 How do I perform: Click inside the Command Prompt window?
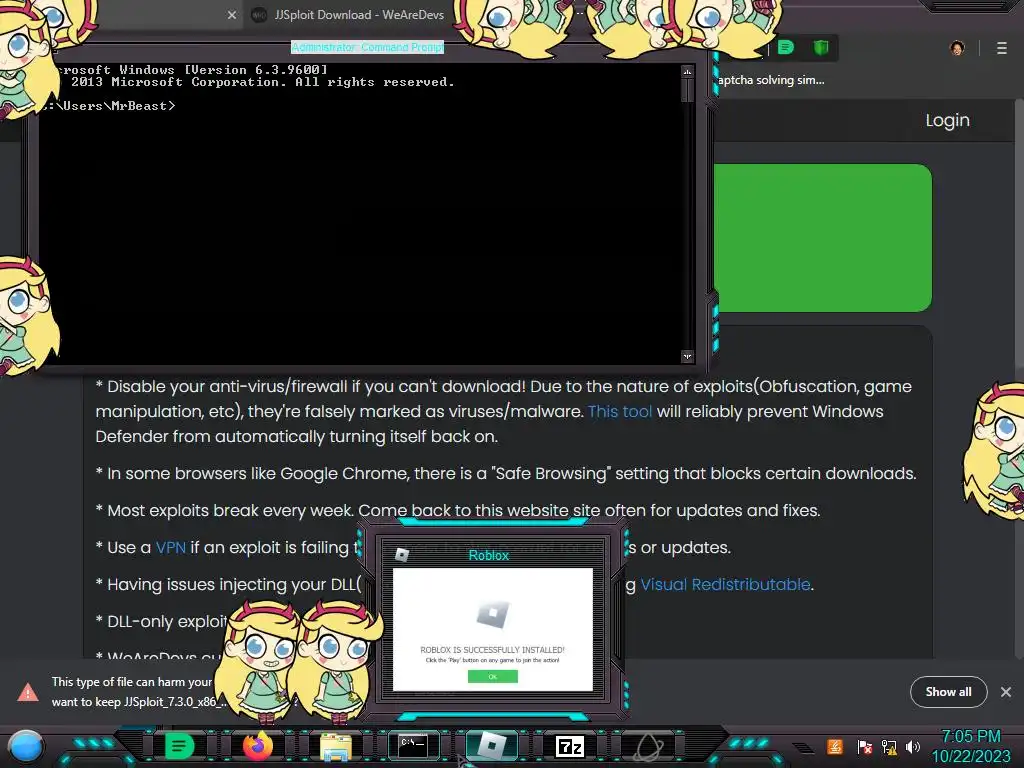click(x=359, y=216)
